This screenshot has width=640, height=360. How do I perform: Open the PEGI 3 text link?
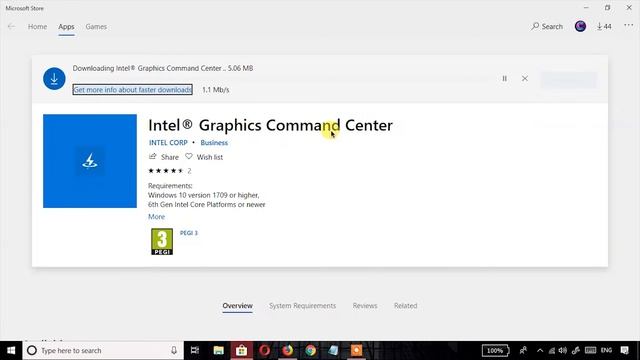pos(189,233)
